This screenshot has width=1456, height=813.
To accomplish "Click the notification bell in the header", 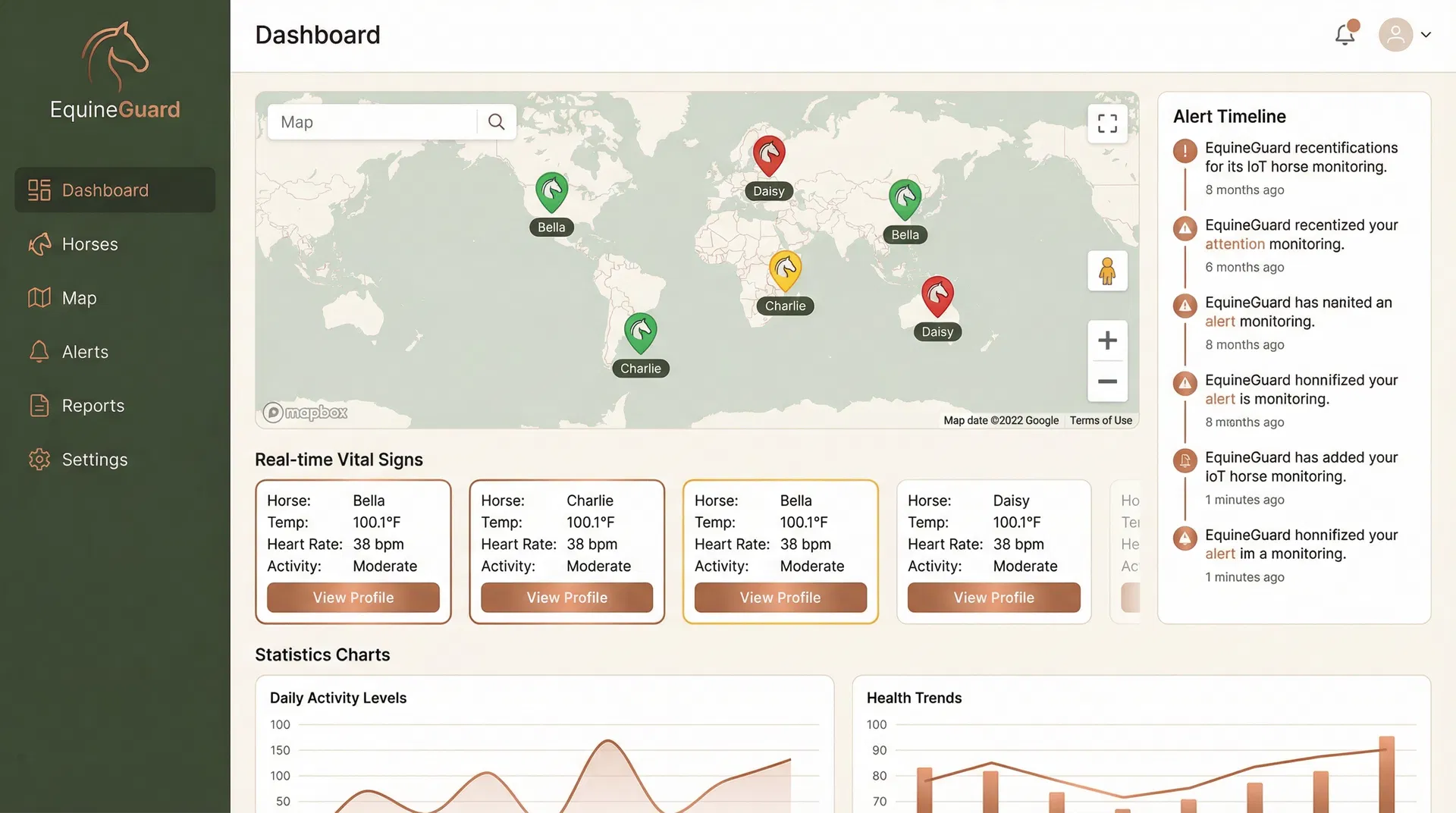I will pyautogui.click(x=1345, y=34).
